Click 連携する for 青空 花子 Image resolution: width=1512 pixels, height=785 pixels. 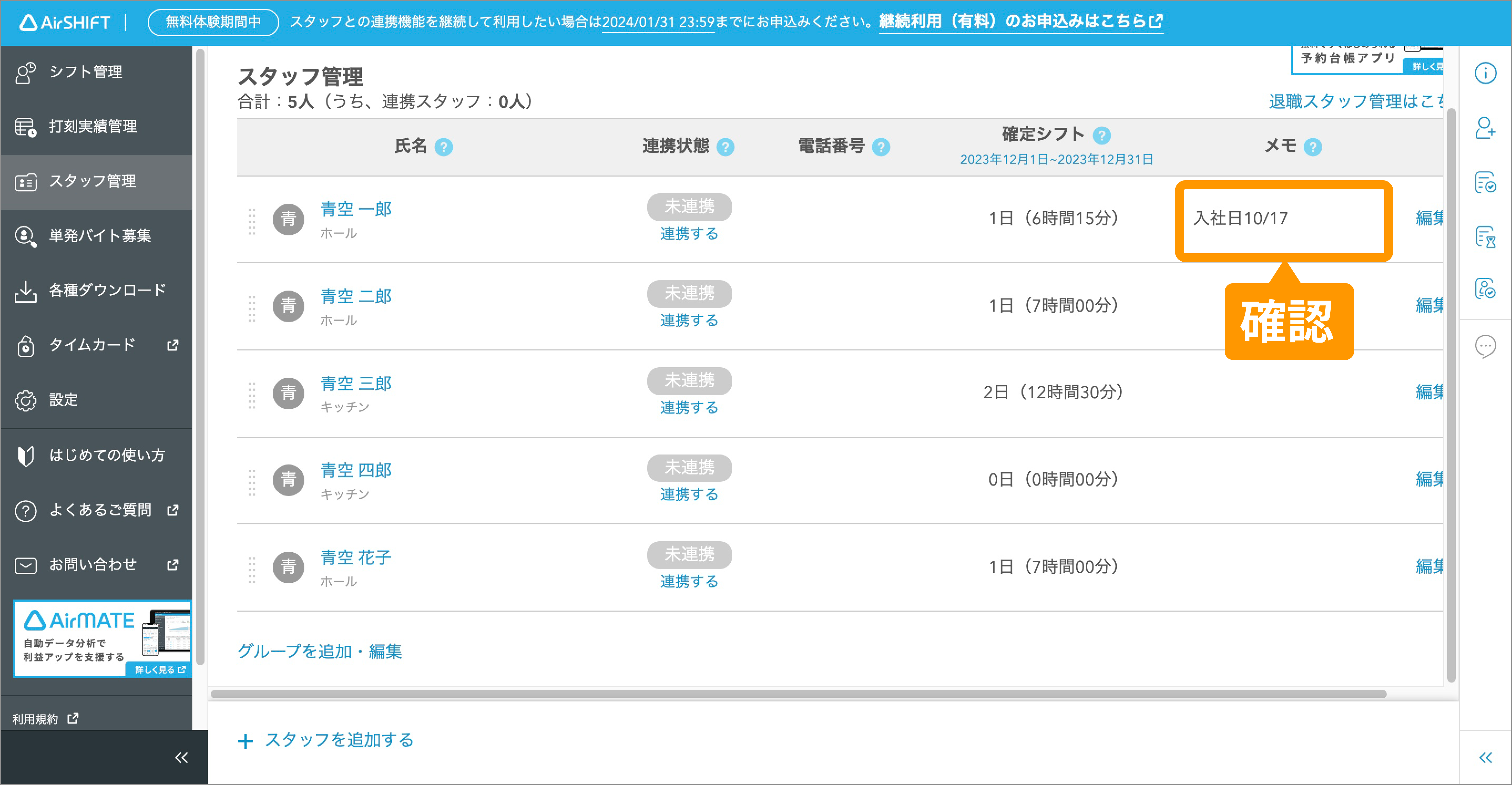pyautogui.click(x=689, y=582)
